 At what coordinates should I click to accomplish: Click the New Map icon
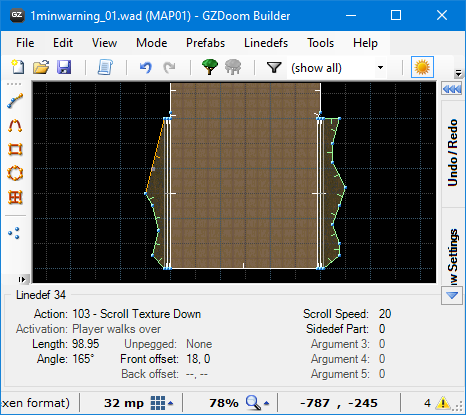coord(18,67)
